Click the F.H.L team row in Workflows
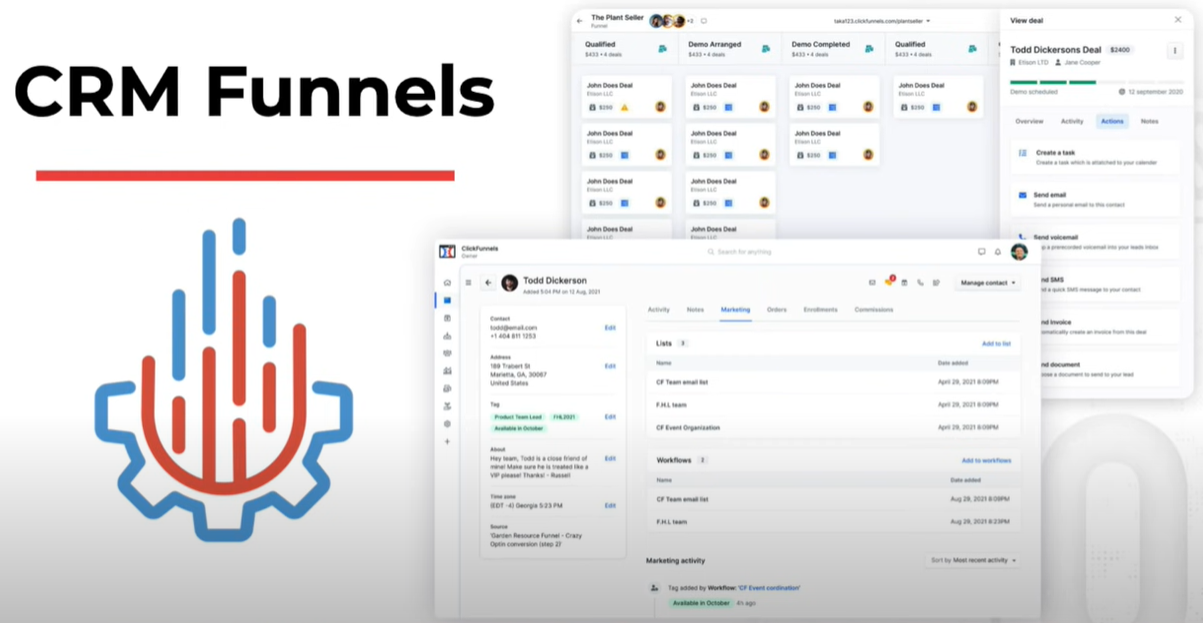 (833, 522)
